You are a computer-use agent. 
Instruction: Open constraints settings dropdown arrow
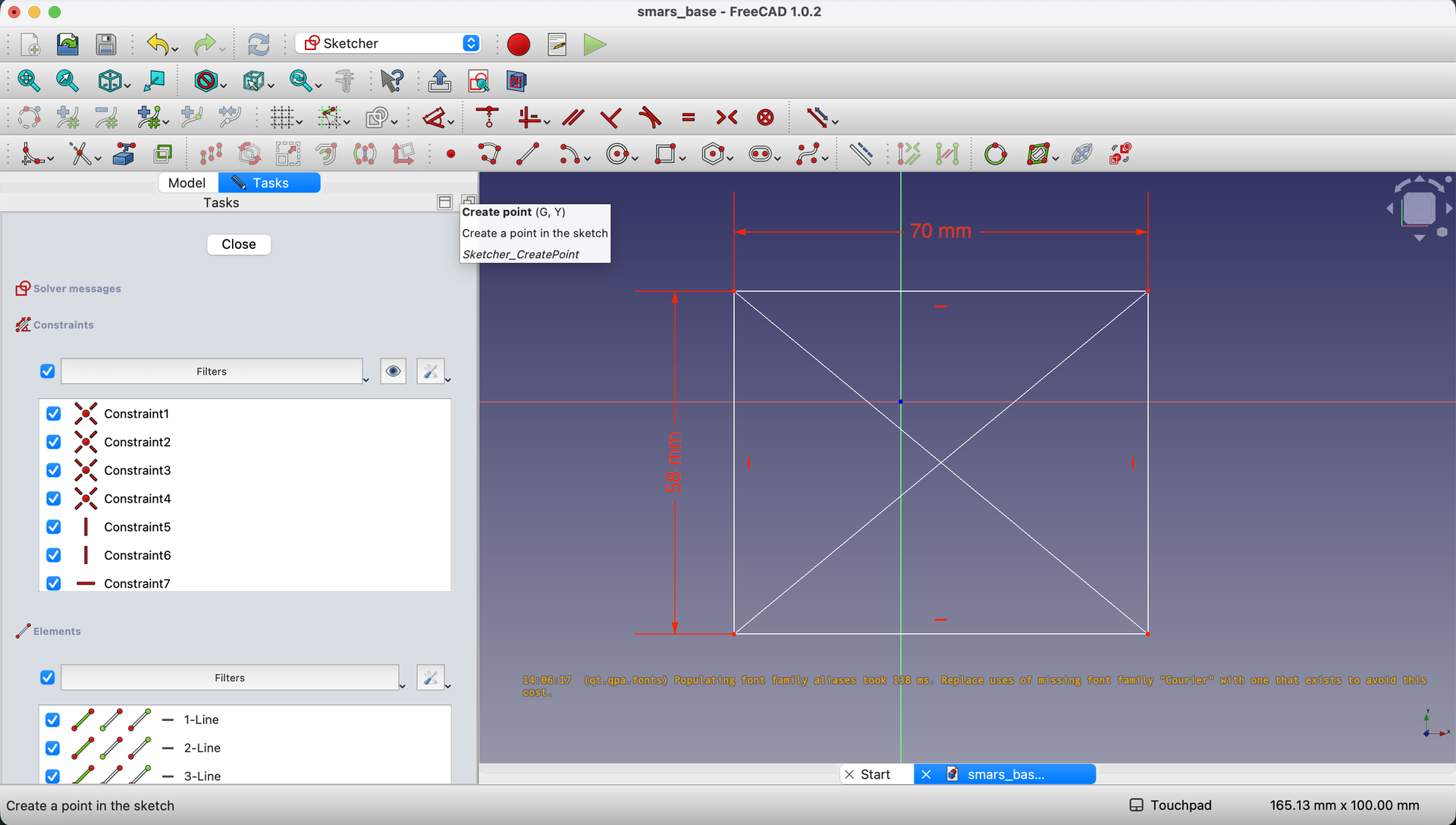448,379
